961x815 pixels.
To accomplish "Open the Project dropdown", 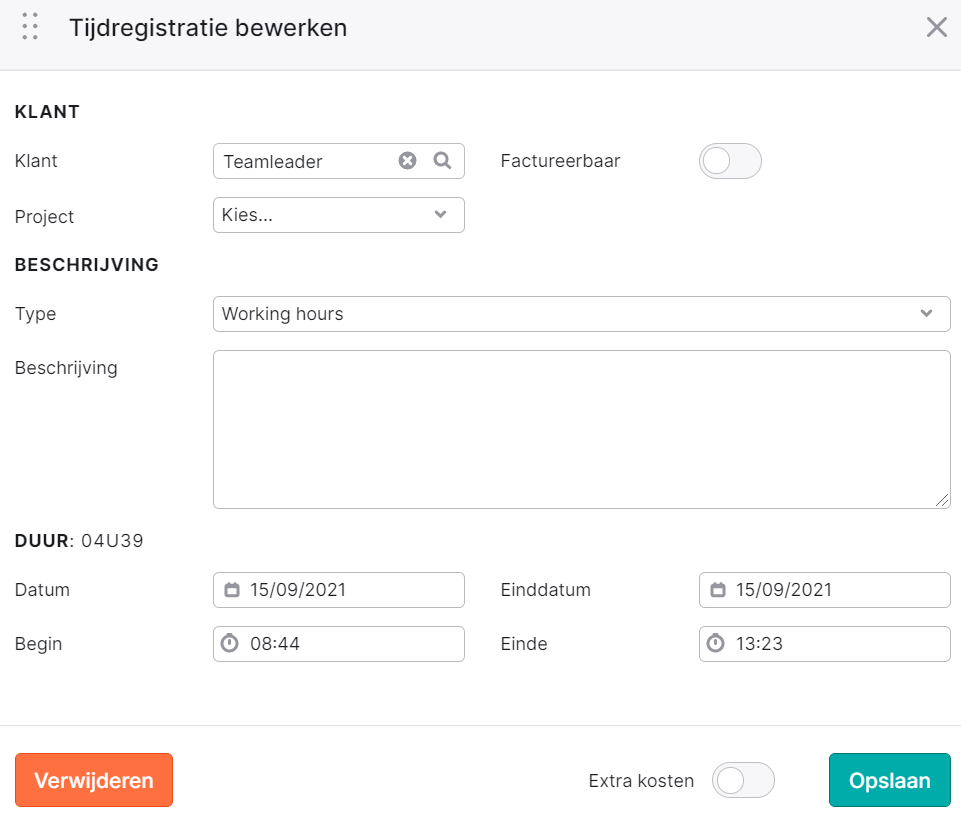I will [339, 215].
